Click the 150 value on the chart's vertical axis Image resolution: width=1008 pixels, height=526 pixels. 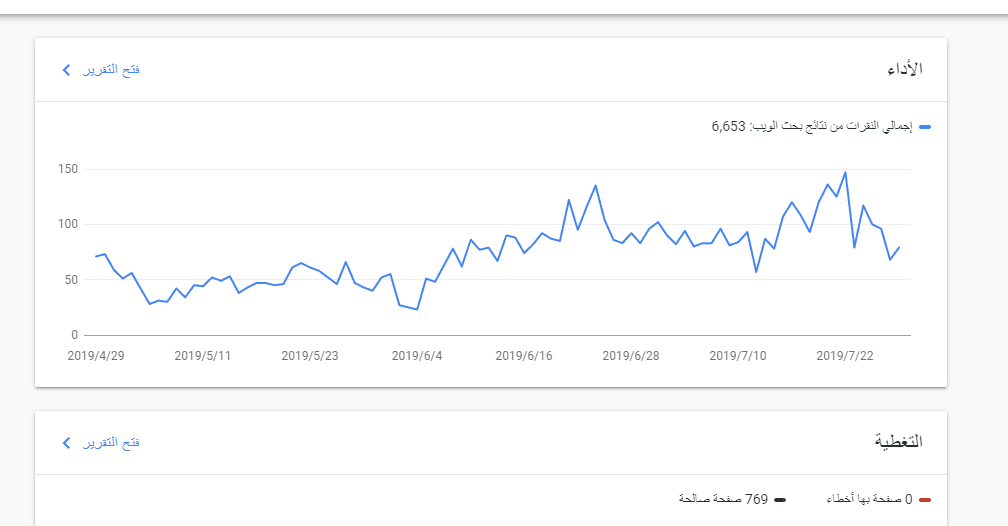point(67,169)
